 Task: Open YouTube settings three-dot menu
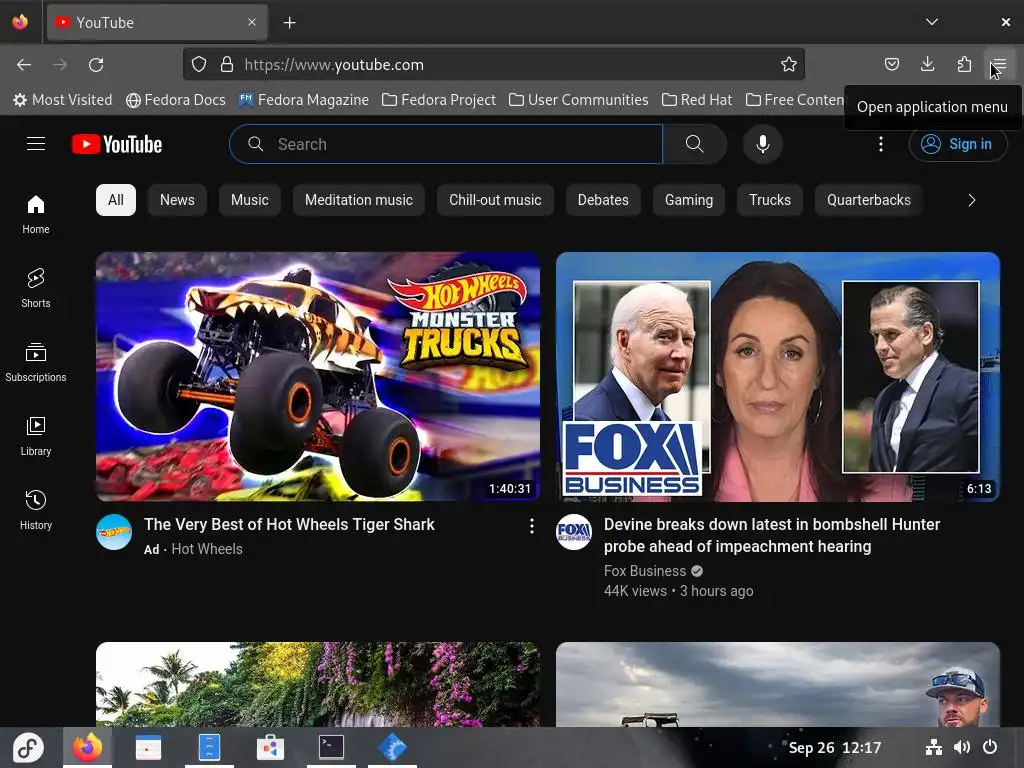(x=880, y=144)
